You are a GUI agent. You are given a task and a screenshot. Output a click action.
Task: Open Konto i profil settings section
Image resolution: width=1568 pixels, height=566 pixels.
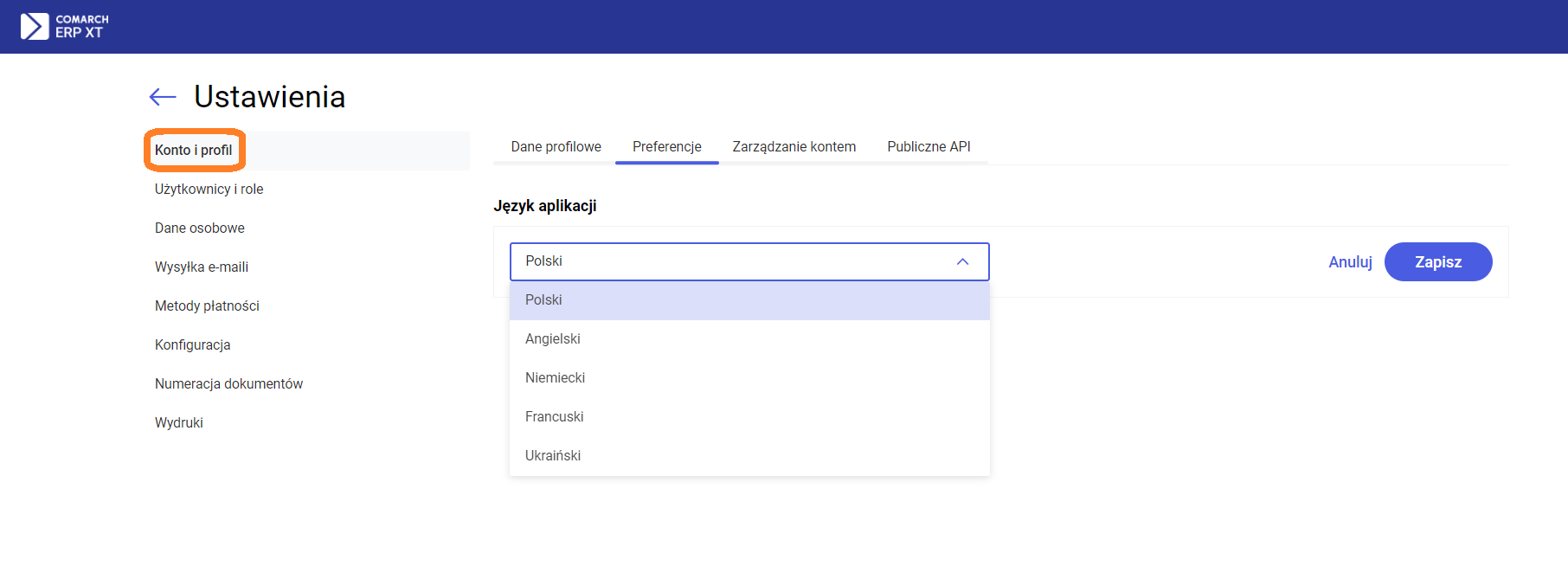[194, 151]
